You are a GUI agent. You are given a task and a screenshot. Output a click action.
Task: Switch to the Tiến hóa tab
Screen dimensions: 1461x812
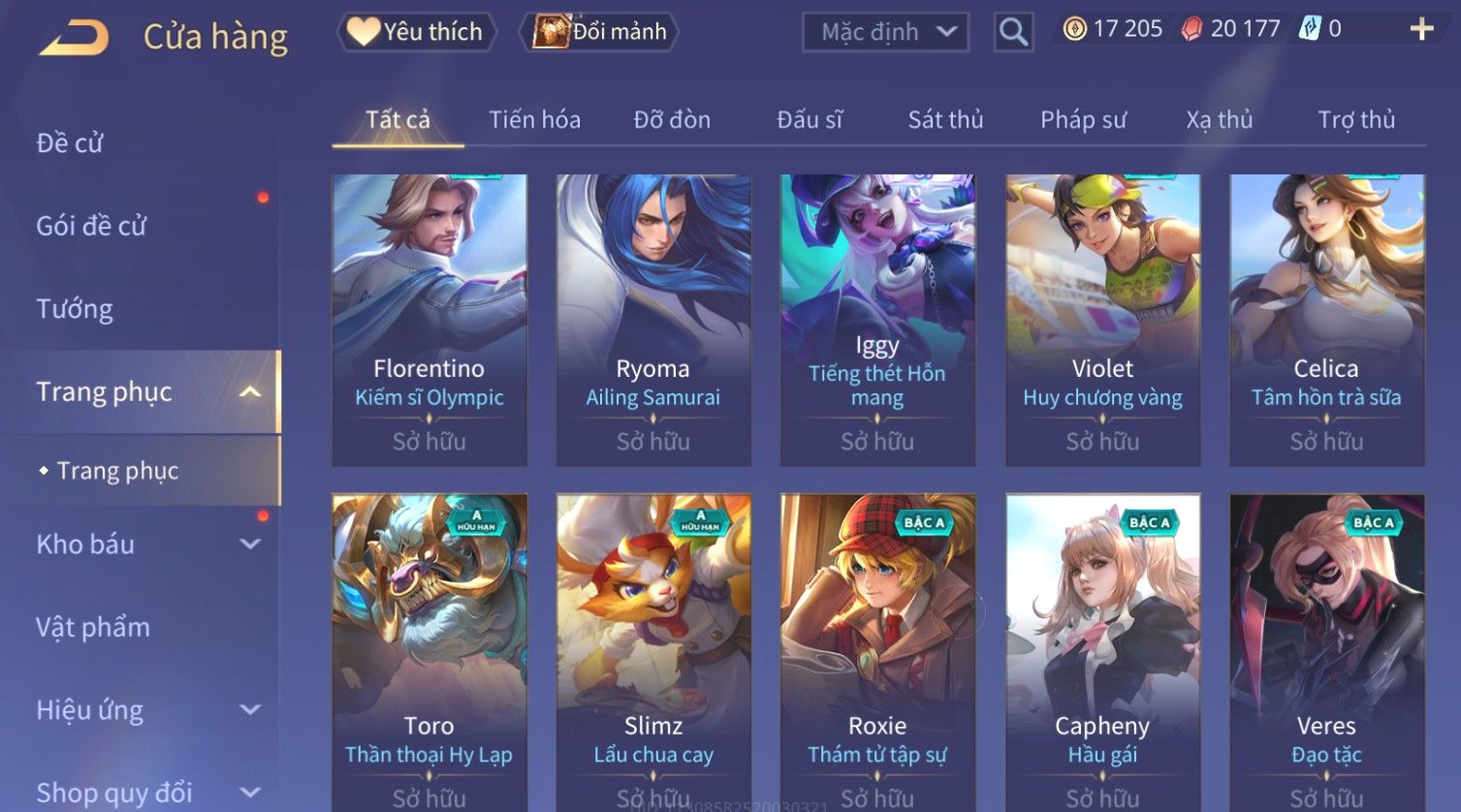click(534, 120)
